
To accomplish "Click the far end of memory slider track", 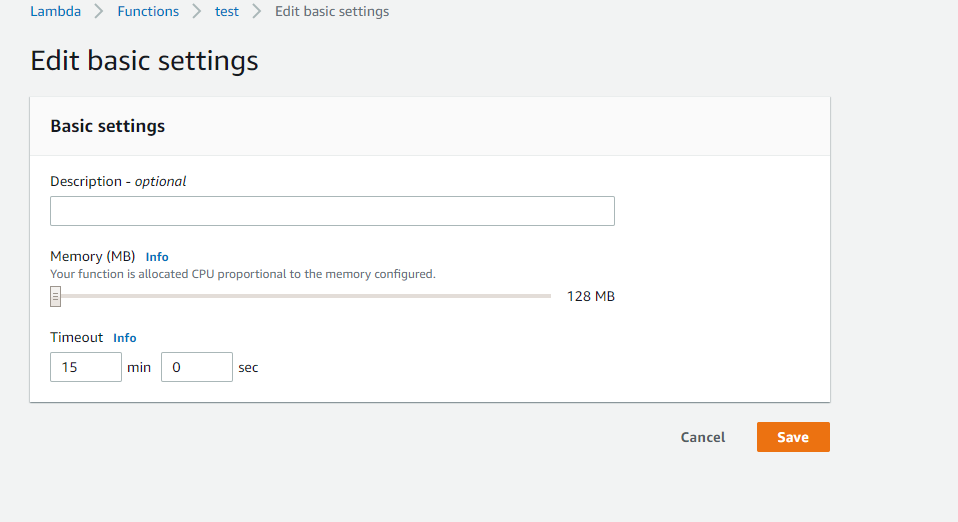I will click(549, 296).
